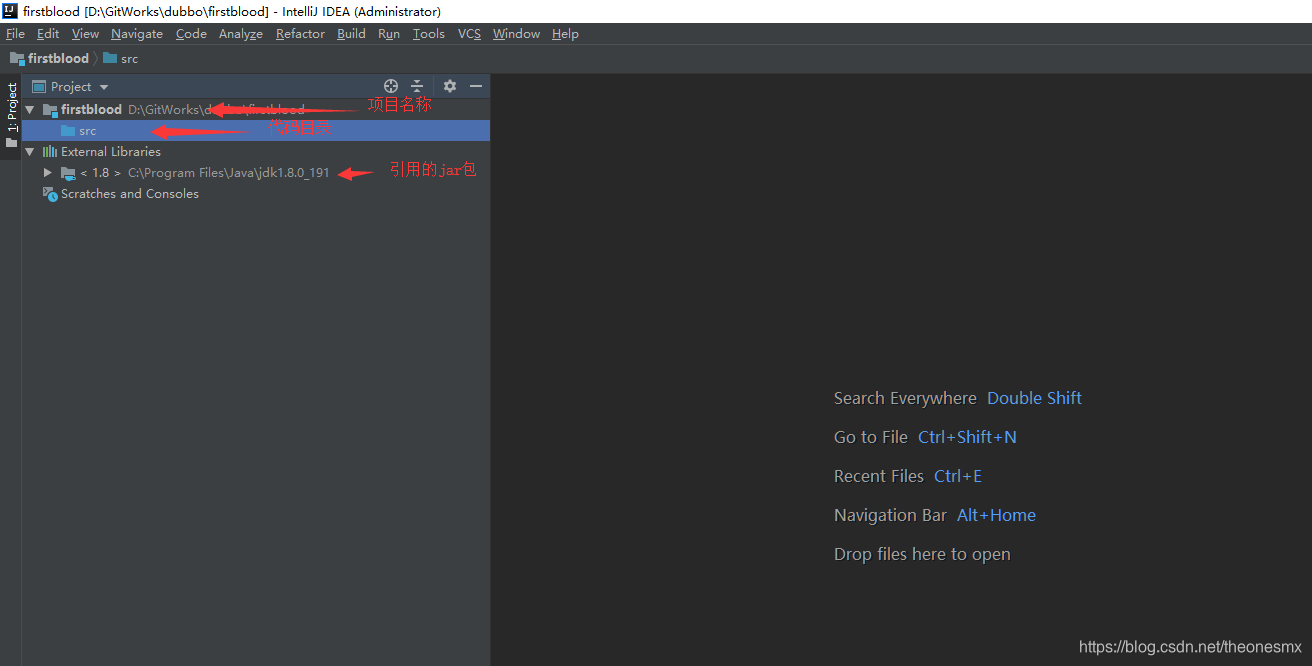Toggle the 1: Project side tab

tap(11, 116)
